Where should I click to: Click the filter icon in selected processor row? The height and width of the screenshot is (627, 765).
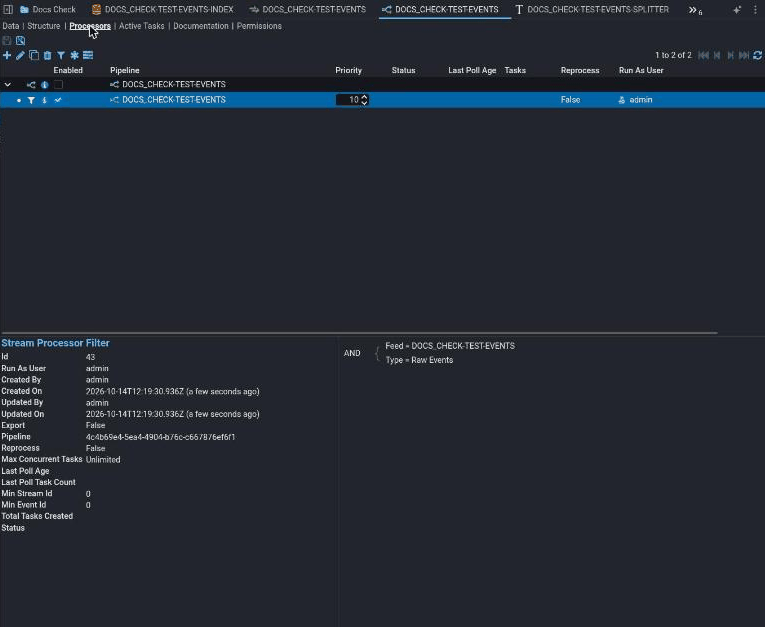pyautogui.click(x=31, y=100)
